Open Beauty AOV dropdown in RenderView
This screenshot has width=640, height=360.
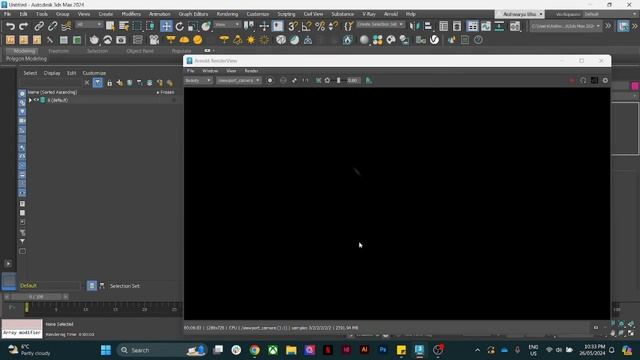pyautogui.click(x=198, y=80)
